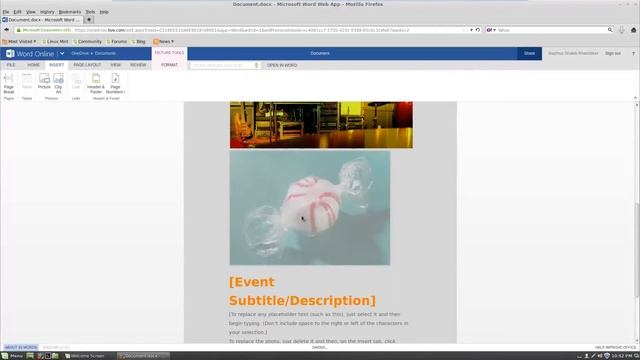The height and width of the screenshot is (360, 640).
Task: Open Header & Footer tool
Action: tap(96, 84)
